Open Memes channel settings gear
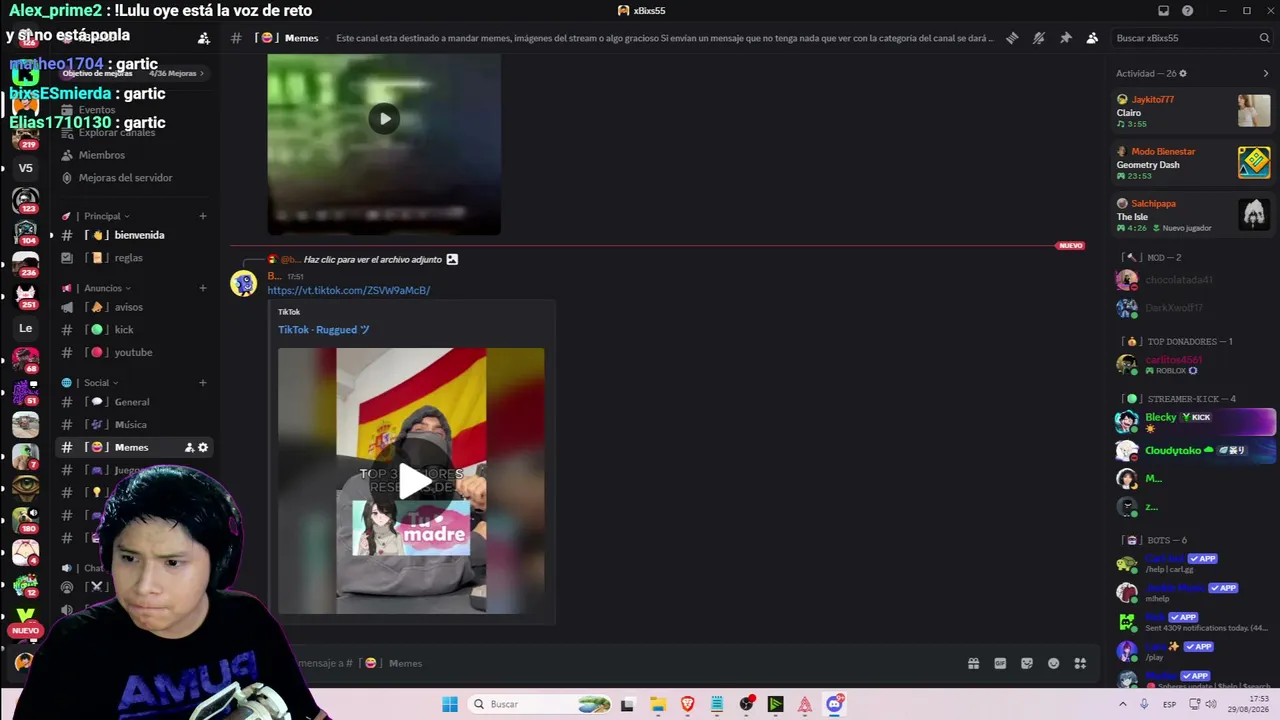1280x720 pixels. point(203,447)
